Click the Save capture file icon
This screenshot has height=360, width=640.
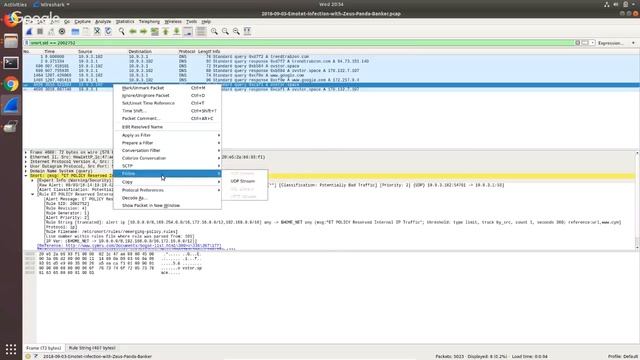tap(86, 31)
